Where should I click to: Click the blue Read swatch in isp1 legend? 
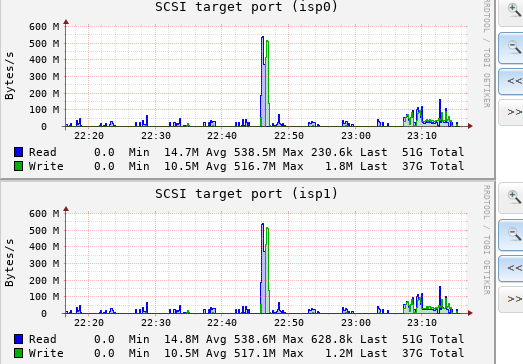(19, 339)
